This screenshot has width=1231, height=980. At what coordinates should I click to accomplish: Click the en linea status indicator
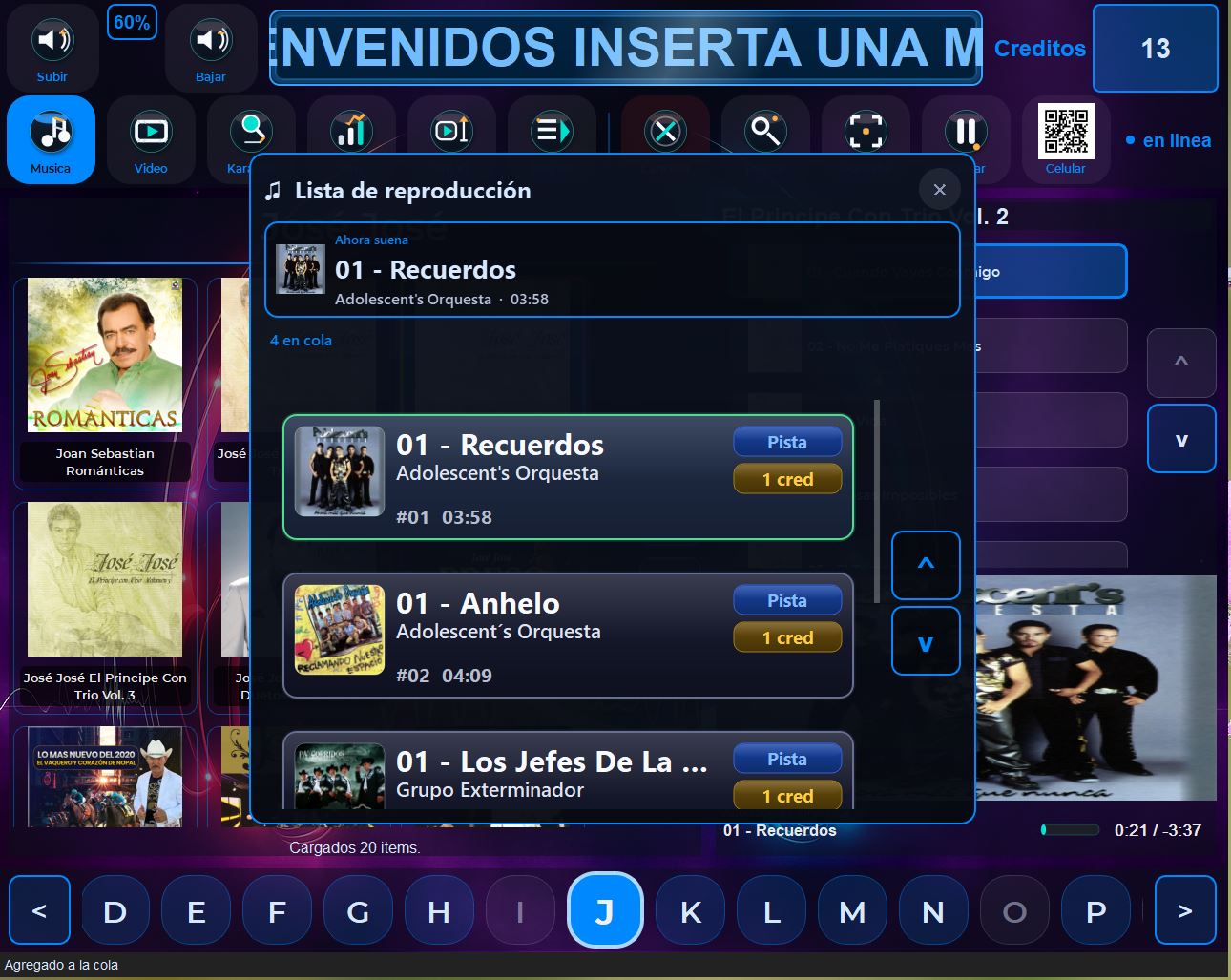1168,140
